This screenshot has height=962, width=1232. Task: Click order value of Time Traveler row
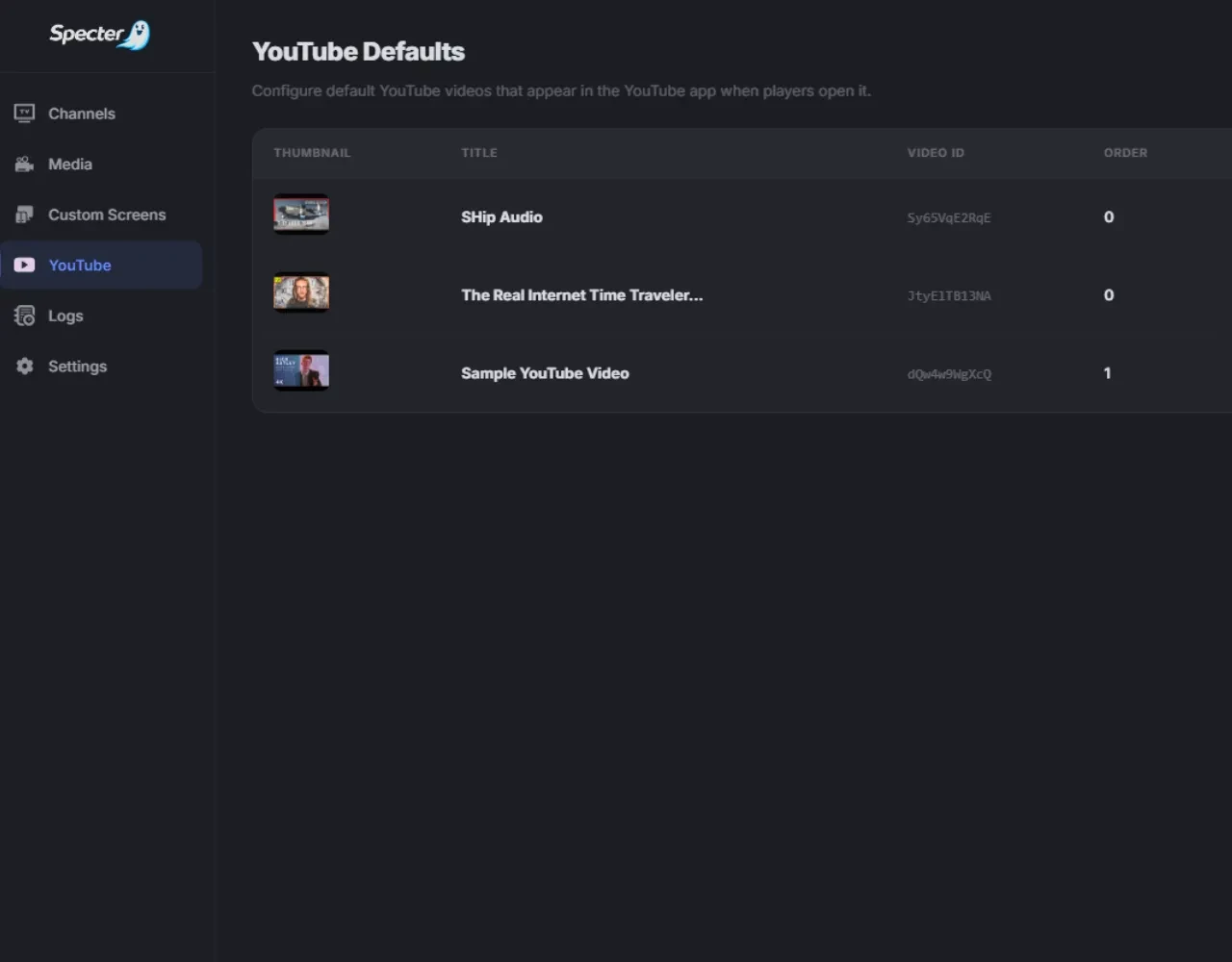(1109, 295)
